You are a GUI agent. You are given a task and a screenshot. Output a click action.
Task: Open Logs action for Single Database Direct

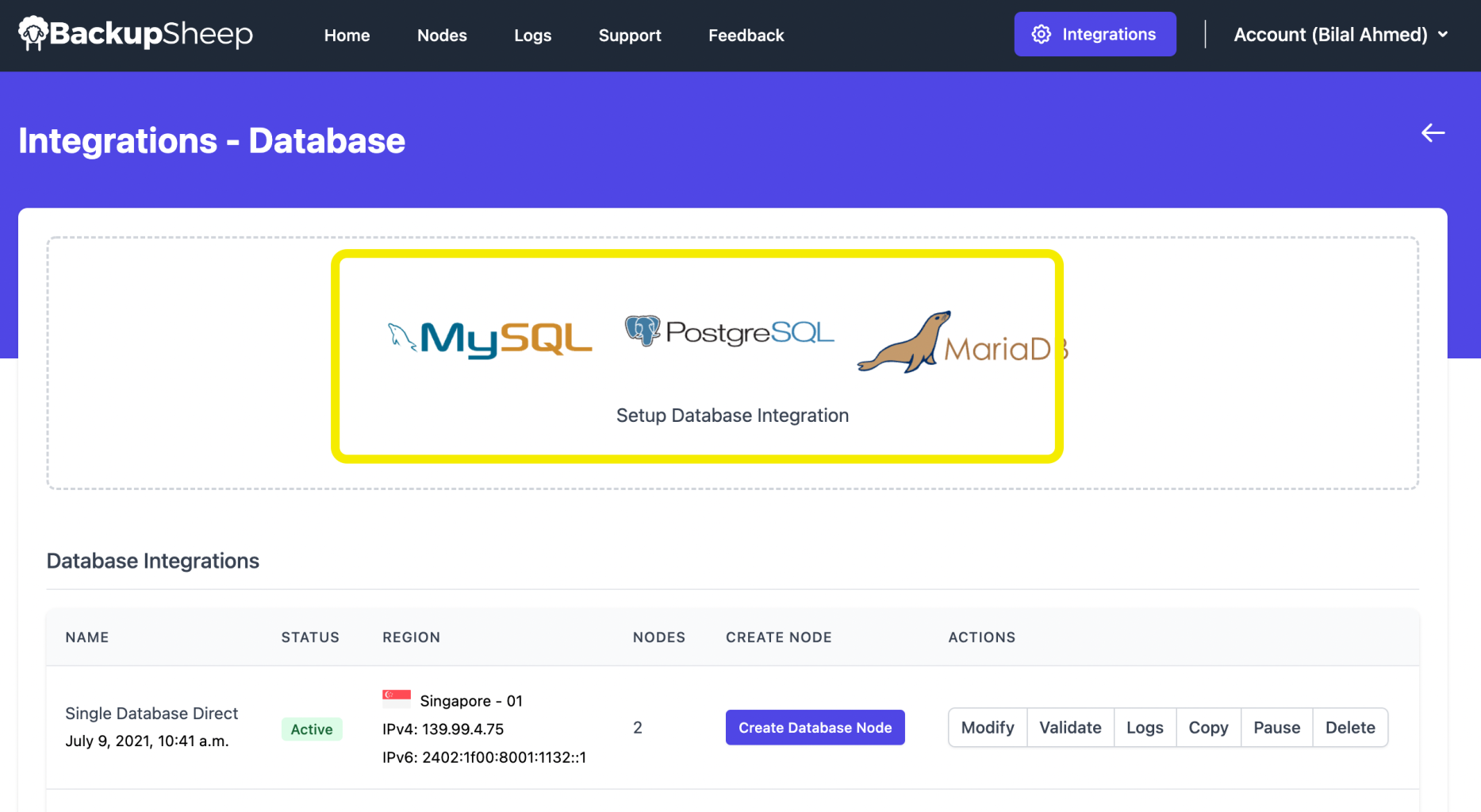click(1145, 727)
